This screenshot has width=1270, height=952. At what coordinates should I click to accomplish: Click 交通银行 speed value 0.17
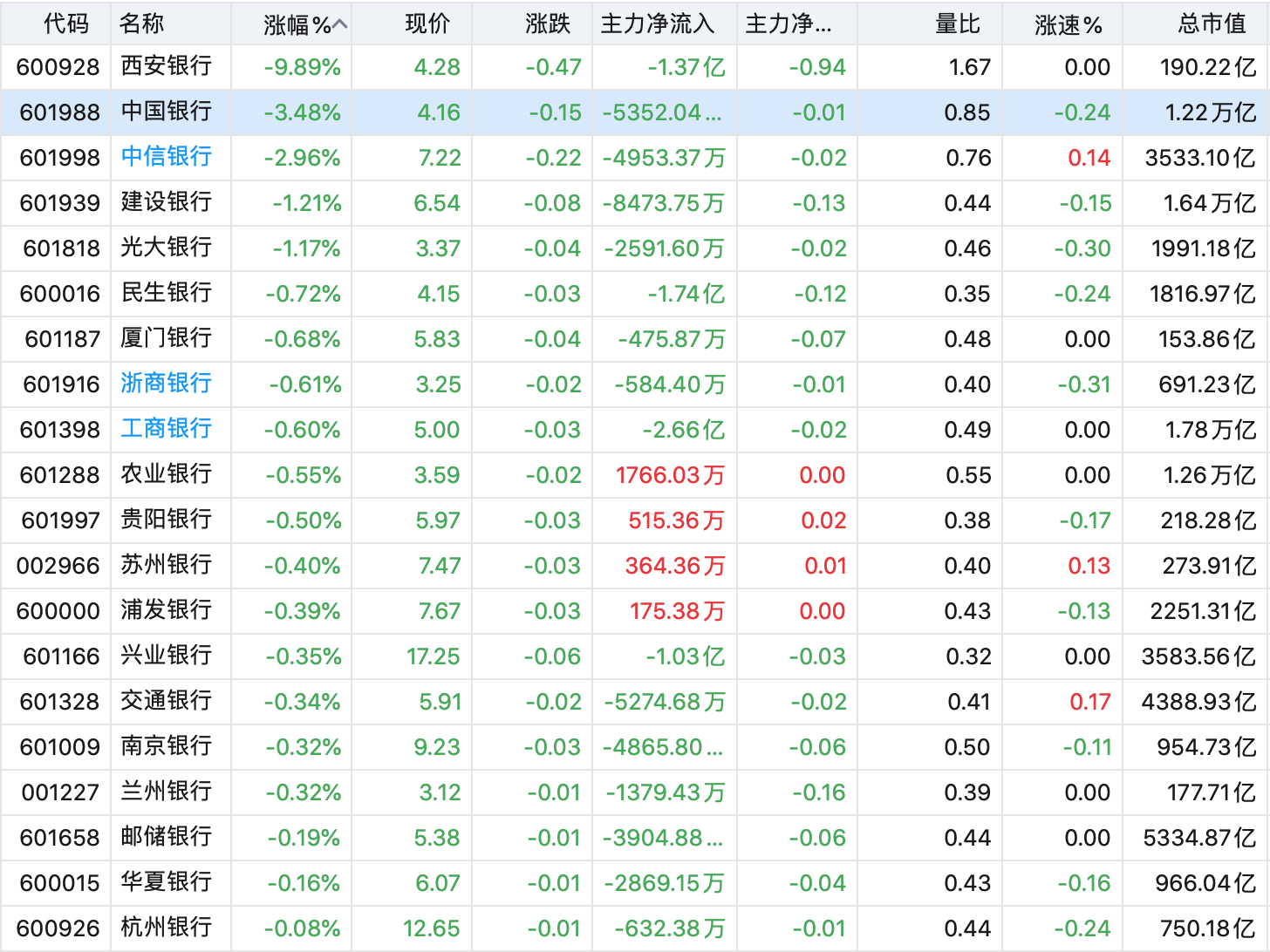click(1090, 702)
